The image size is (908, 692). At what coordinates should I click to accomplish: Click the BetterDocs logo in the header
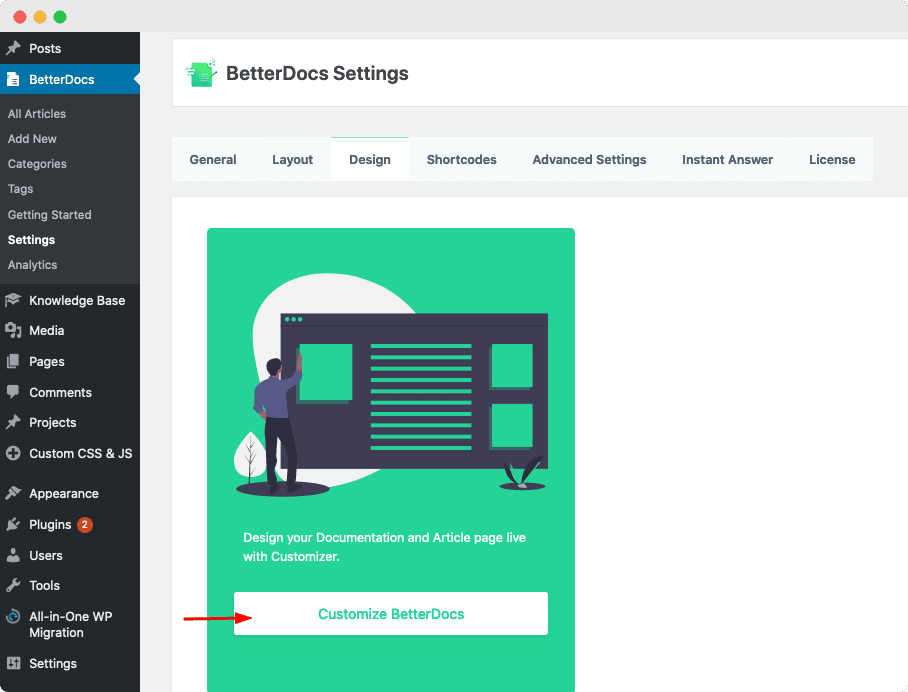[202, 73]
